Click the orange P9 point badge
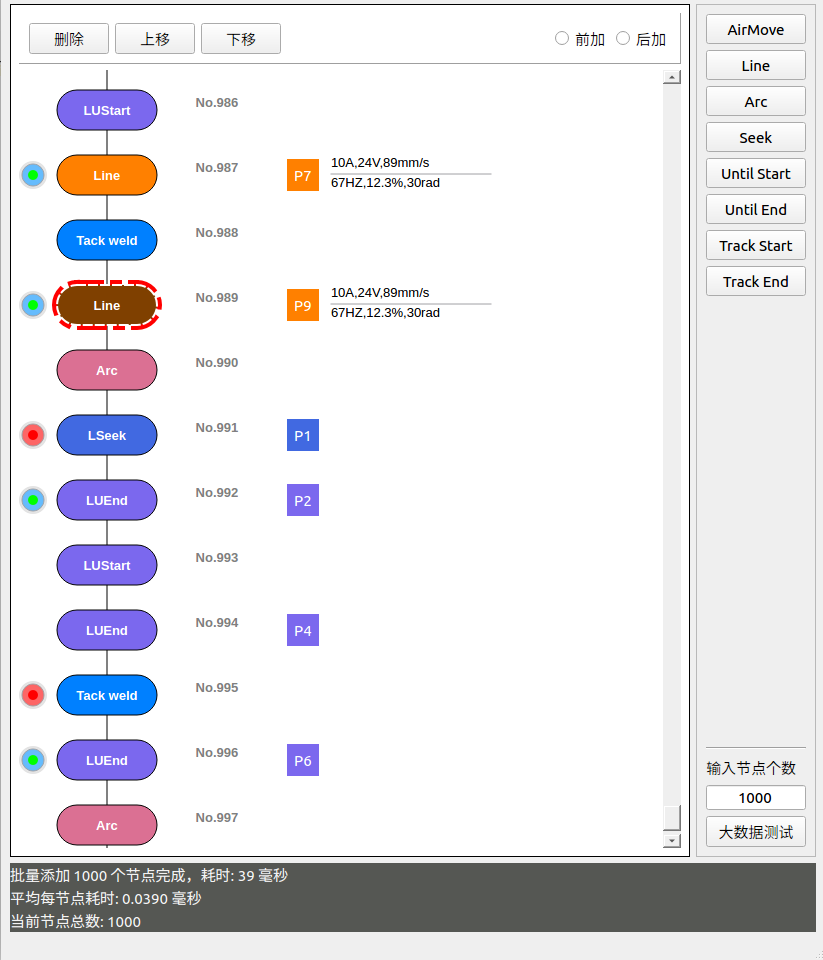Image resolution: width=823 pixels, height=960 pixels. pos(303,305)
